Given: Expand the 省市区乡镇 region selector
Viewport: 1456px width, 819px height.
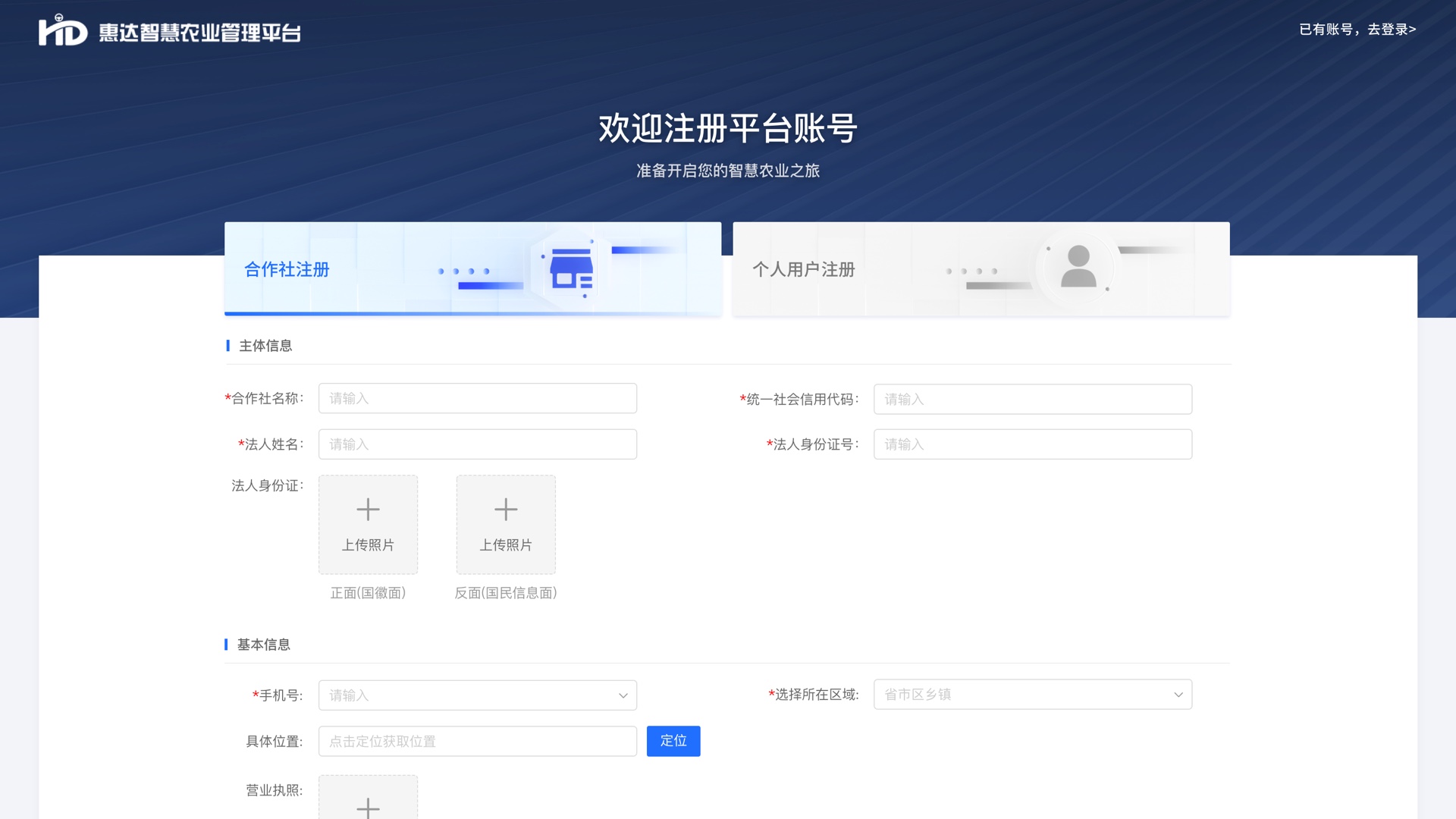Looking at the screenshot, I should [x=1033, y=695].
